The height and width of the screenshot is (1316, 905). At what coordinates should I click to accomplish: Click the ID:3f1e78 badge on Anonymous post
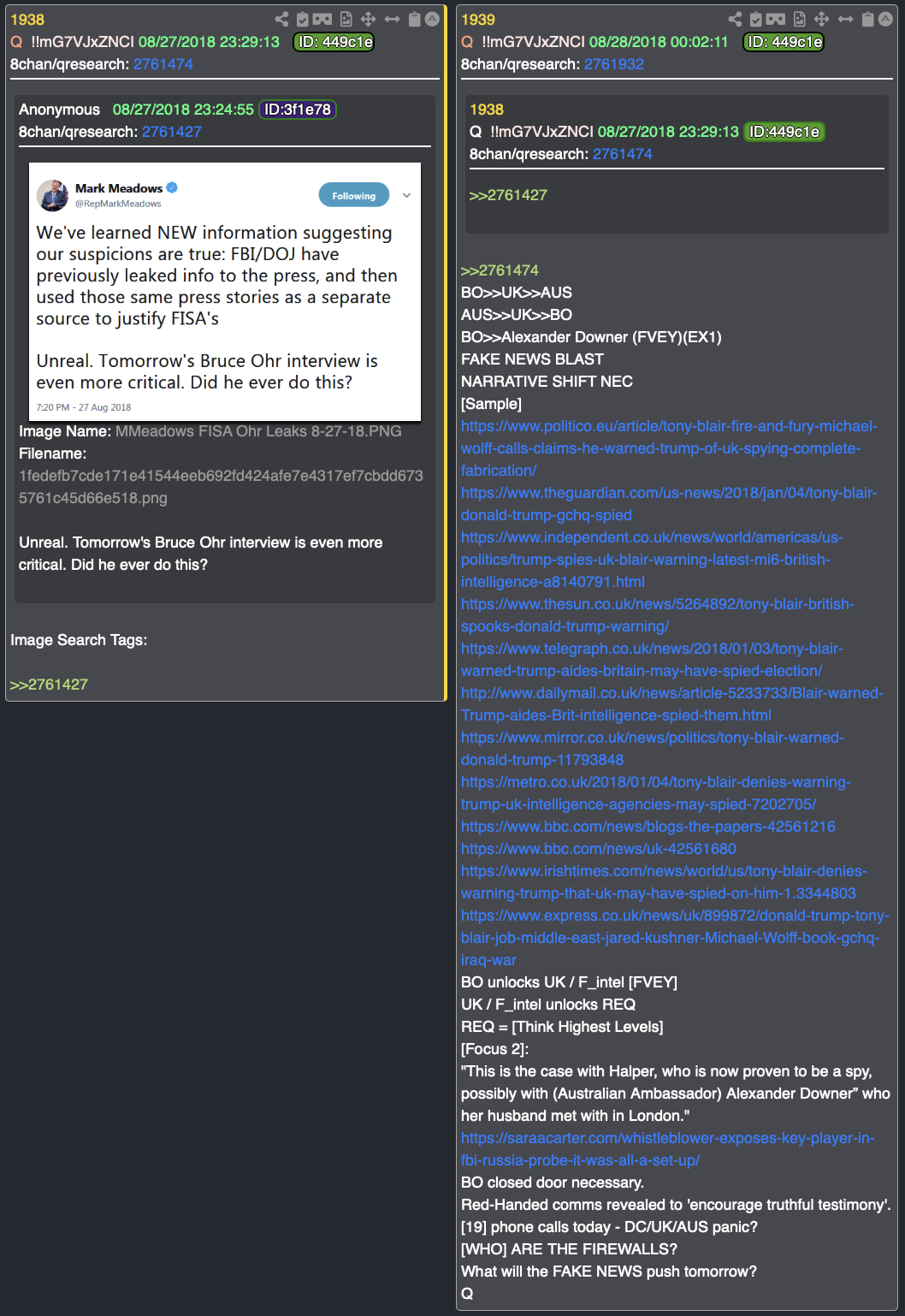(298, 110)
